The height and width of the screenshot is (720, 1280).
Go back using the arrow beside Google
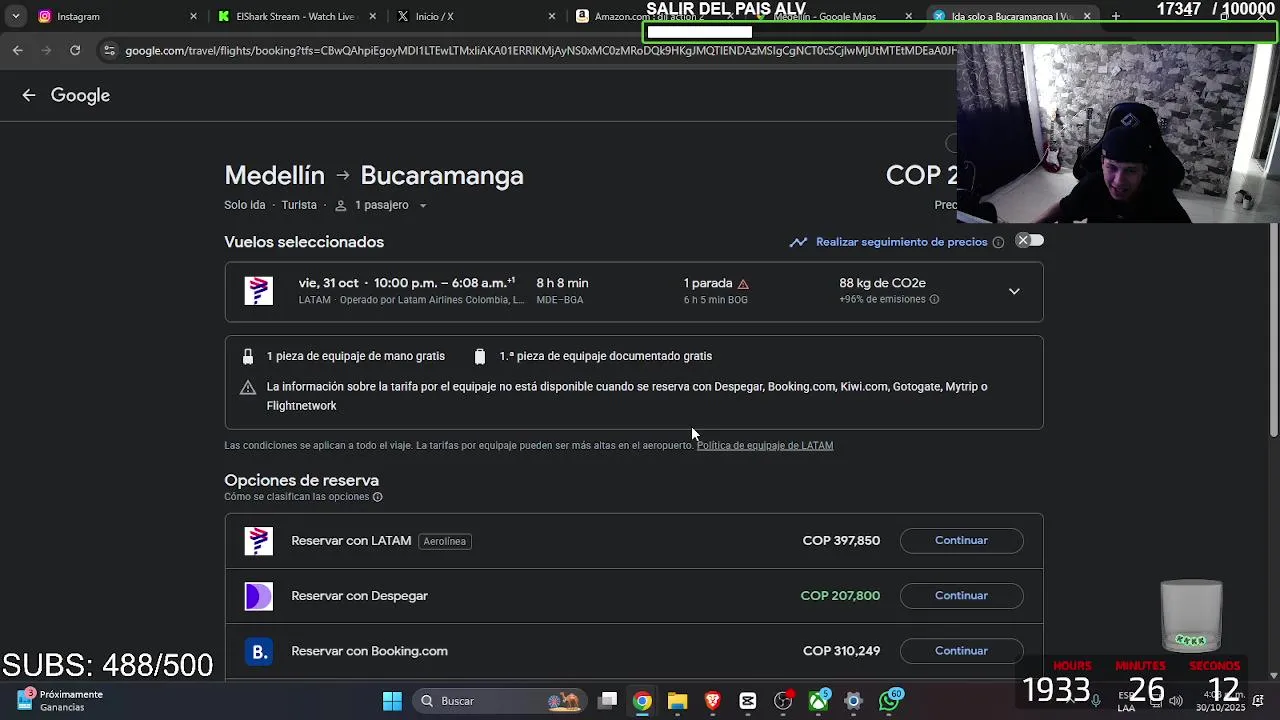coord(29,95)
